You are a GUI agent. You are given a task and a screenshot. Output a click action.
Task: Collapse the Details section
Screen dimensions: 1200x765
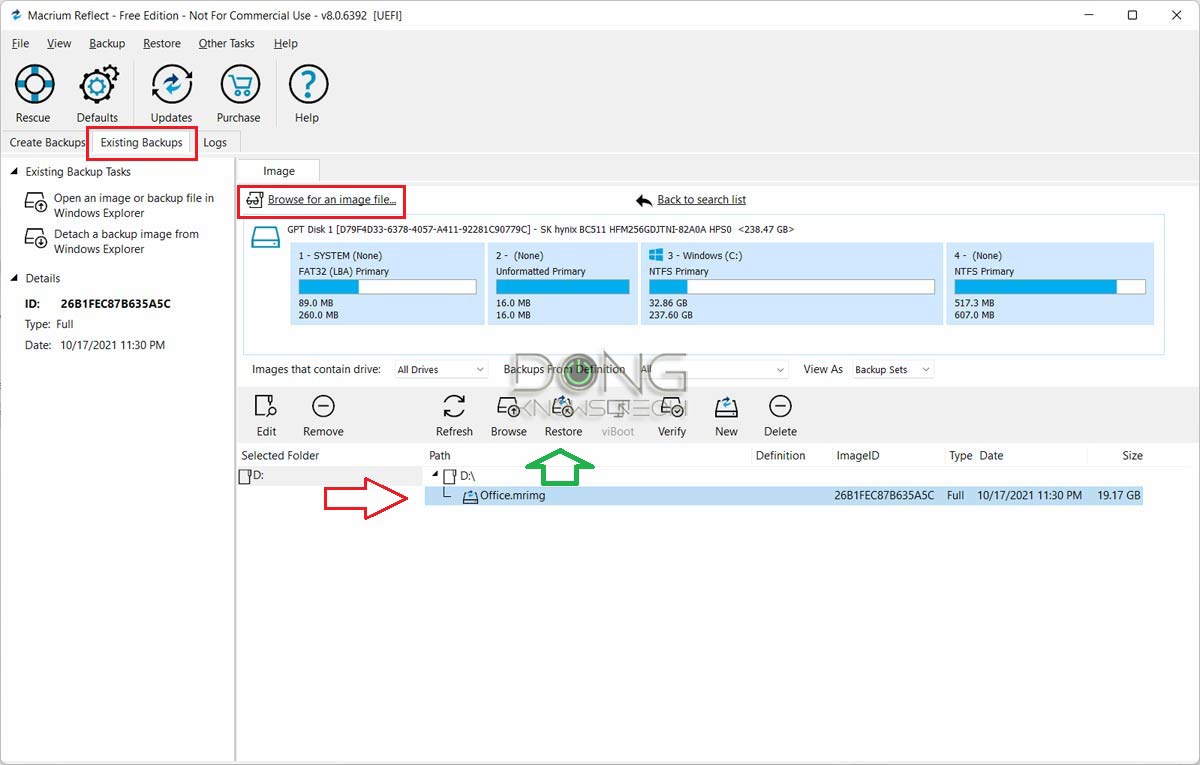pos(14,278)
